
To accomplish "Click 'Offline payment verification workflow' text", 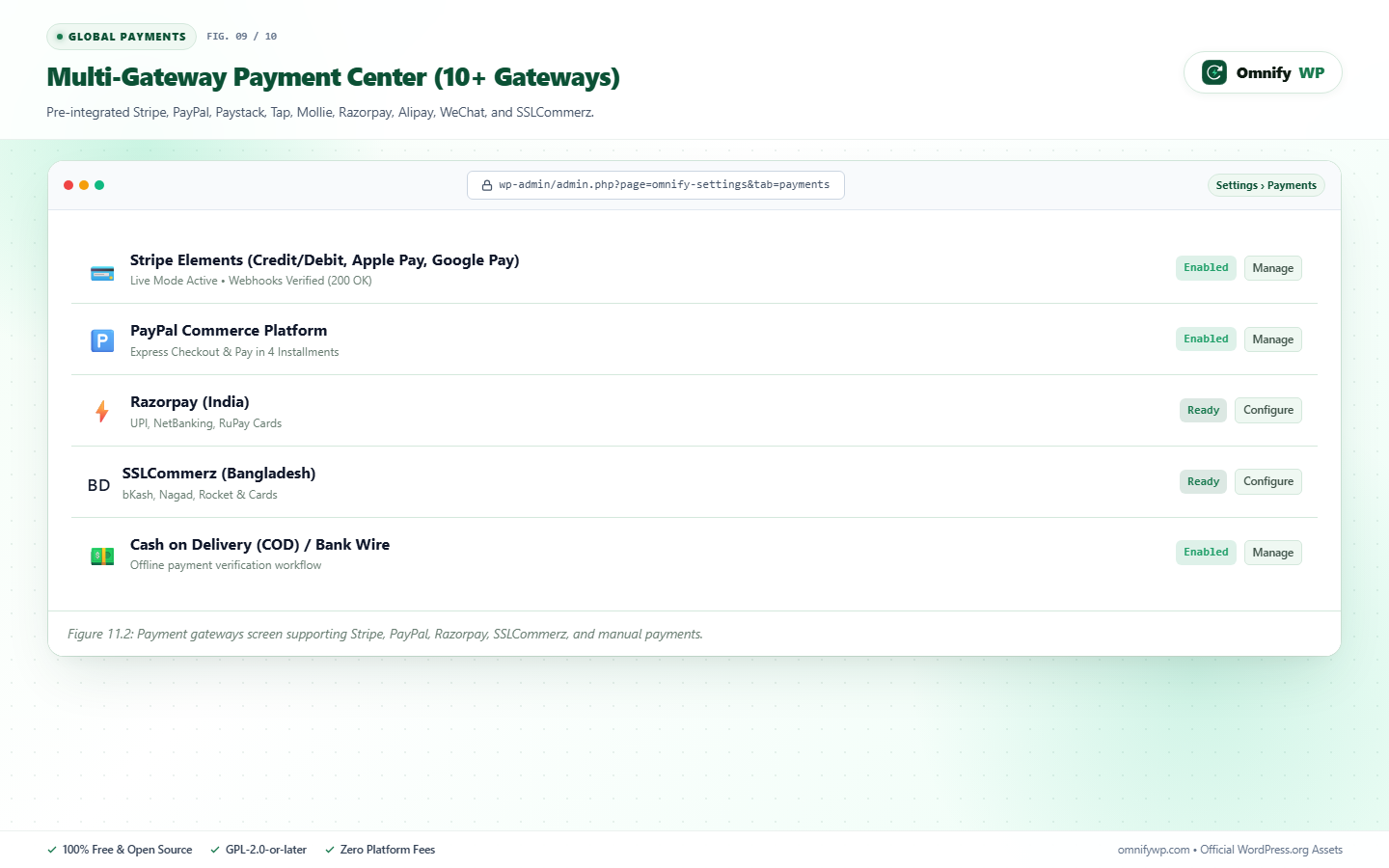I will (x=226, y=565).
